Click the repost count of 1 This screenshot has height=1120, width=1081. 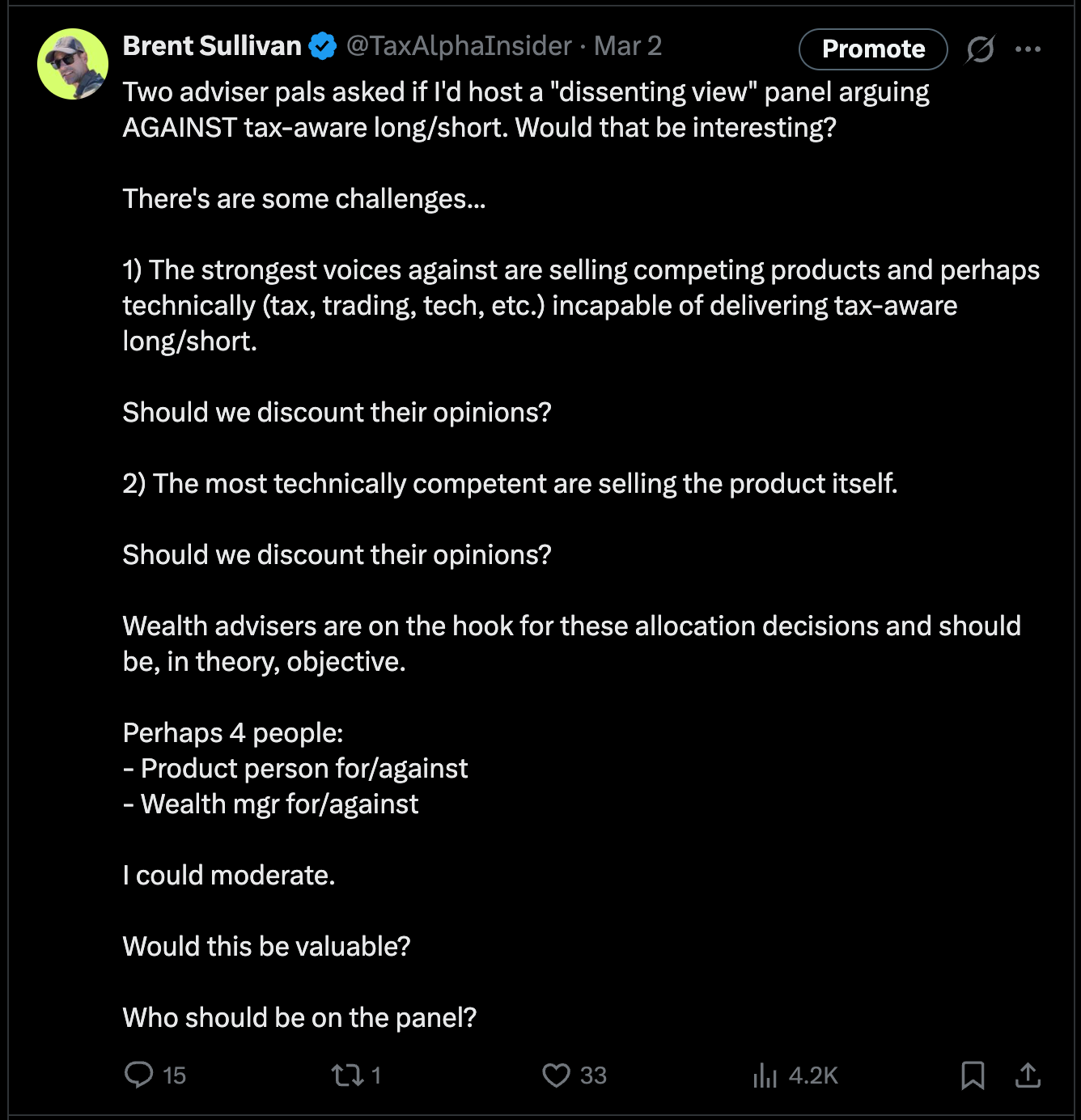pos(376,1075)
